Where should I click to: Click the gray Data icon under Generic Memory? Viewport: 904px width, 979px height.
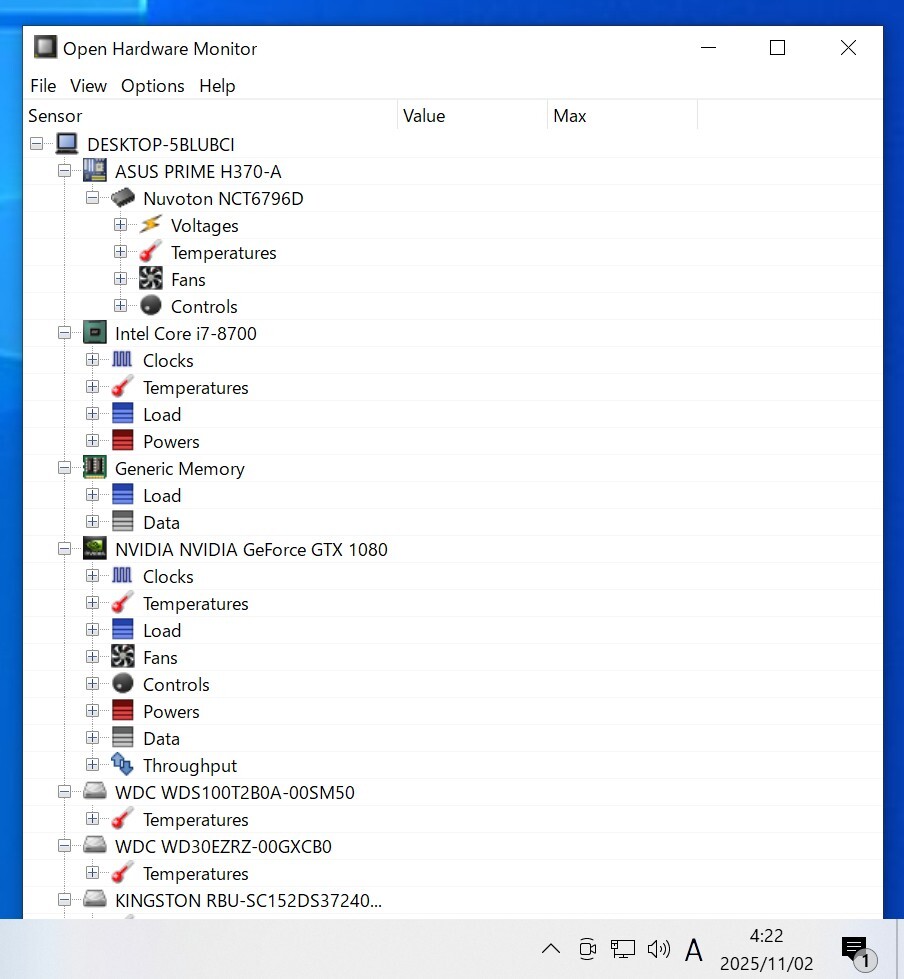pos(122,521)
